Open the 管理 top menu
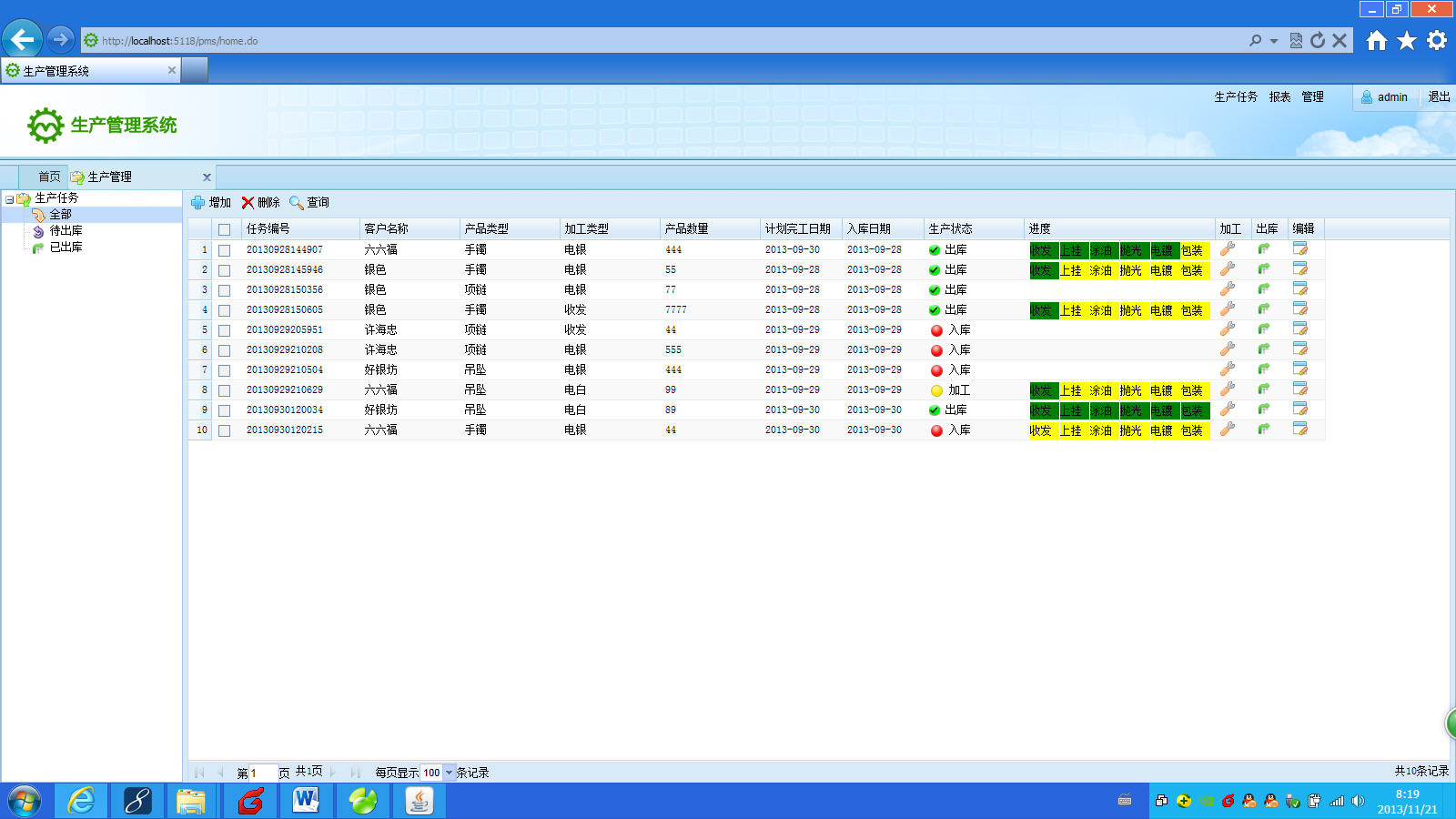Viewport: 1456px width, 819px height. (x=1312, y=96)
